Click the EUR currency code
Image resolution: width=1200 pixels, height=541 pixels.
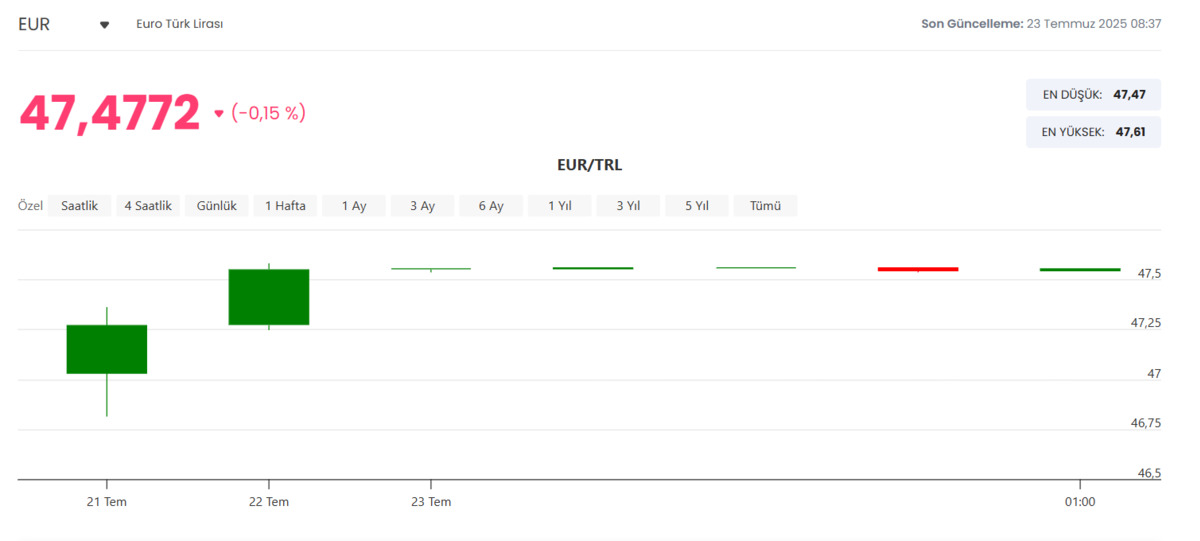click(34, 24)
